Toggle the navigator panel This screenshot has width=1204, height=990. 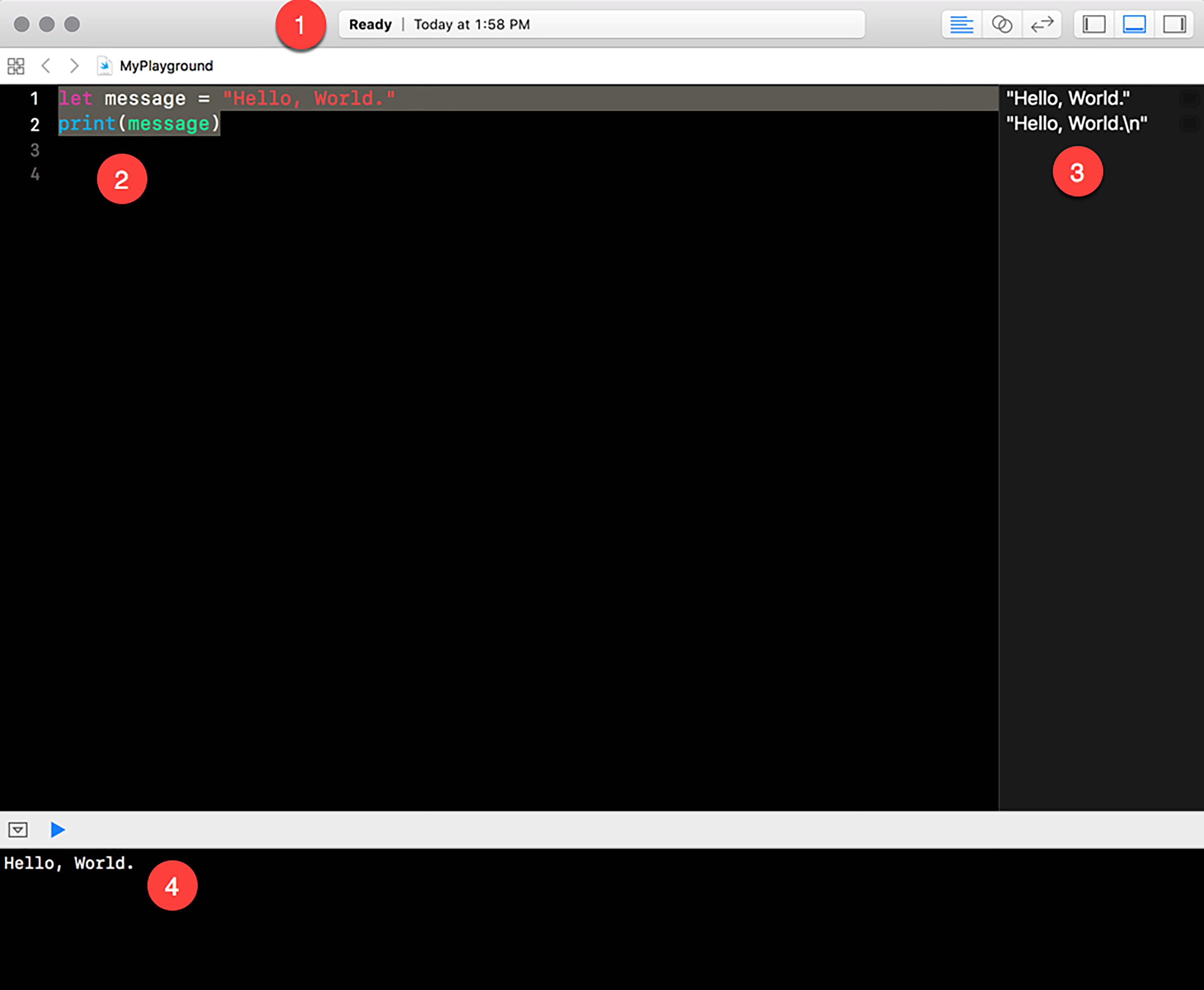tap(1094, 24)
